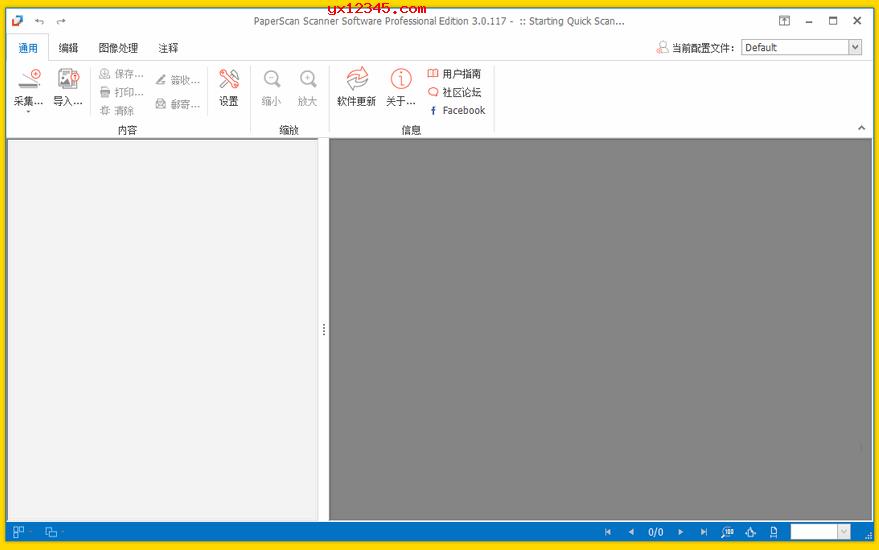Click the undo arrow in title bar
The height and width of the screenshot is (550, 879).
(39, 21)
